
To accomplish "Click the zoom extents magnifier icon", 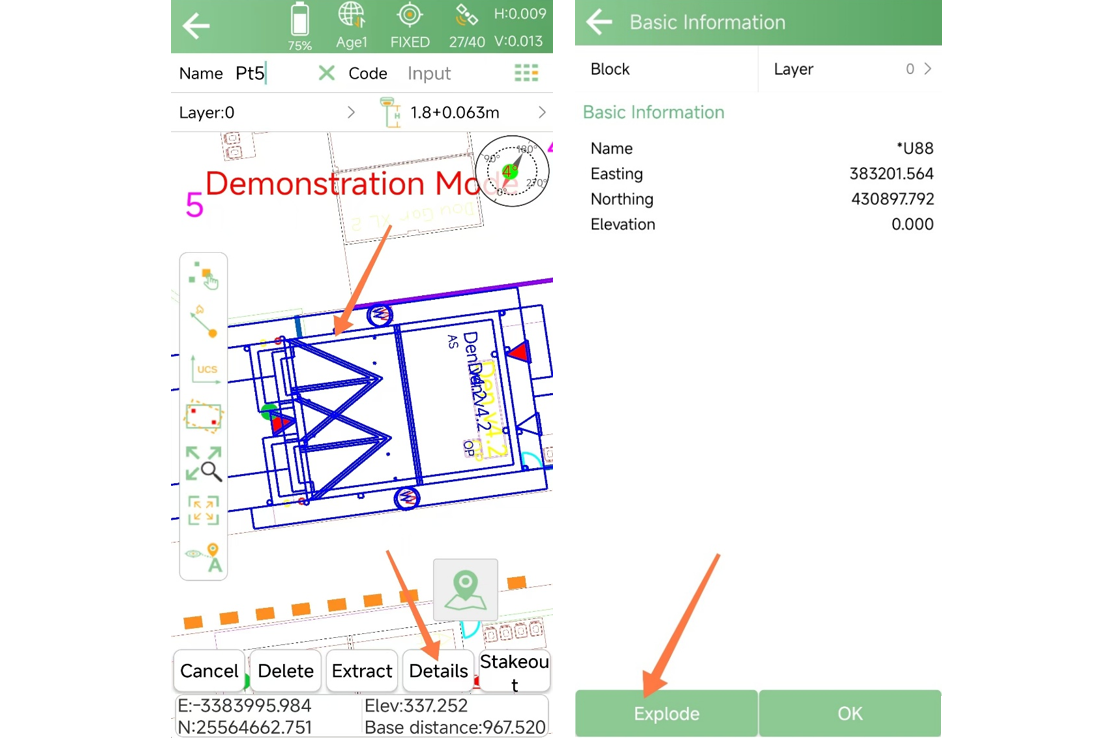I will click(203, 463).
